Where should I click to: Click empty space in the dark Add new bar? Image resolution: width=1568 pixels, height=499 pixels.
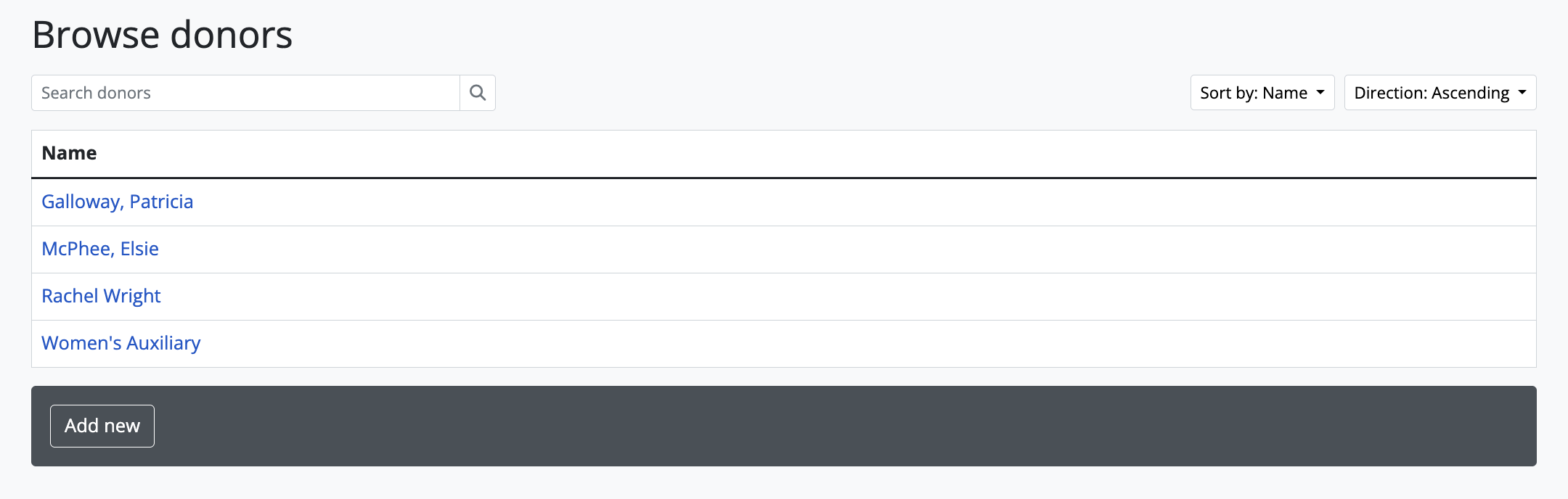(799, 426)
